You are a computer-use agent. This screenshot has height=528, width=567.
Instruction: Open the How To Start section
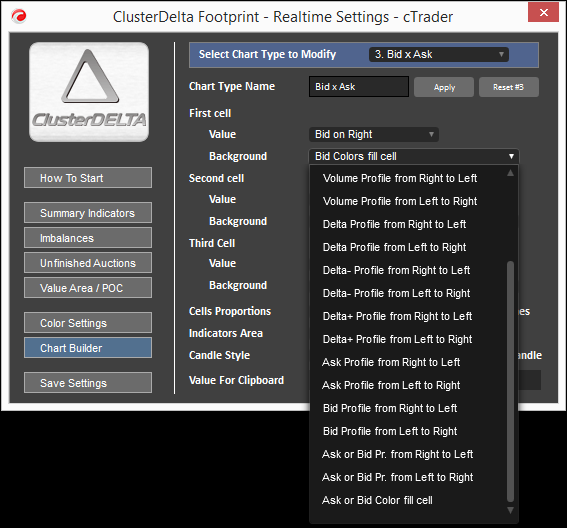click(88, 178)
